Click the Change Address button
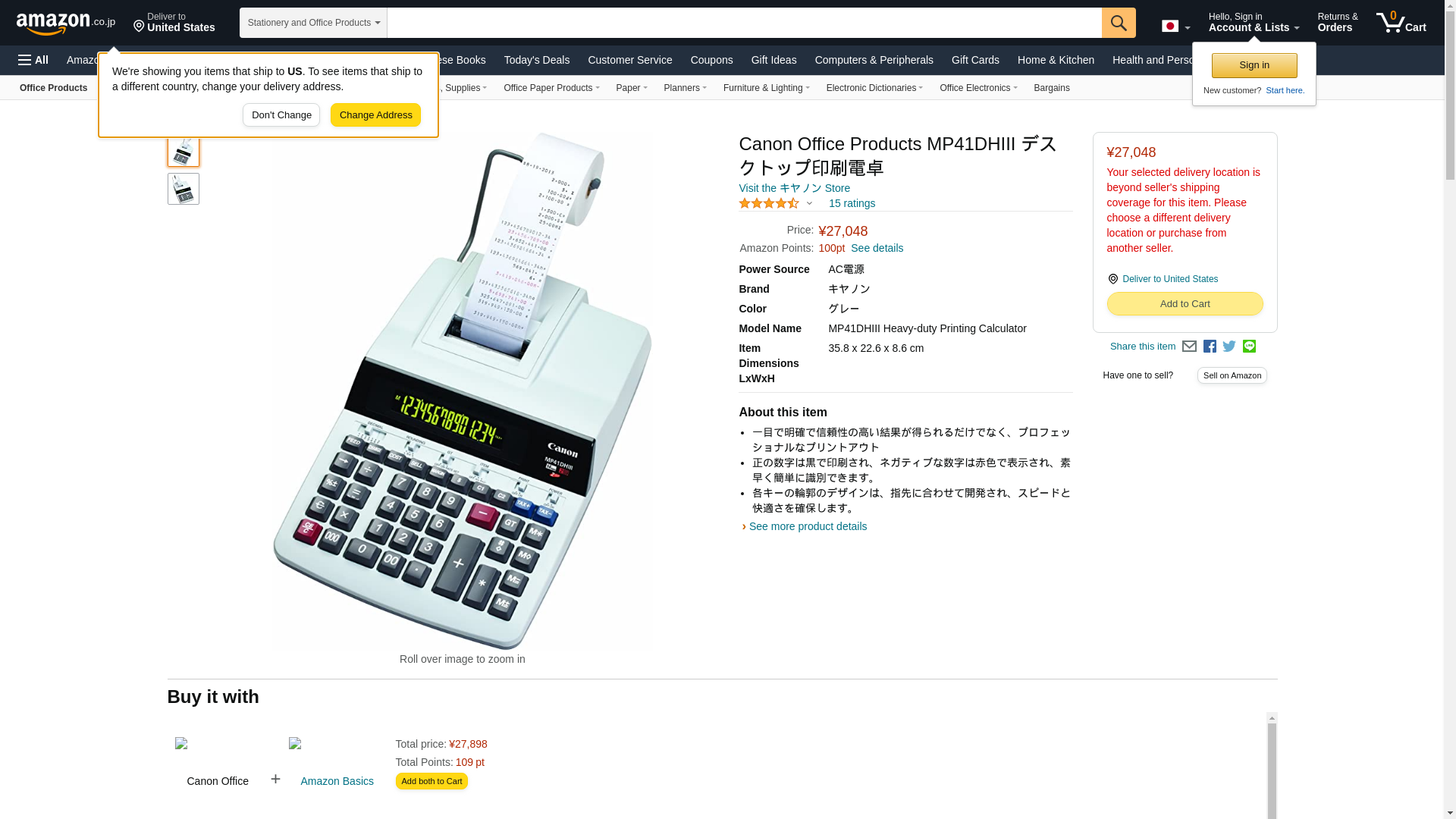 375,115
